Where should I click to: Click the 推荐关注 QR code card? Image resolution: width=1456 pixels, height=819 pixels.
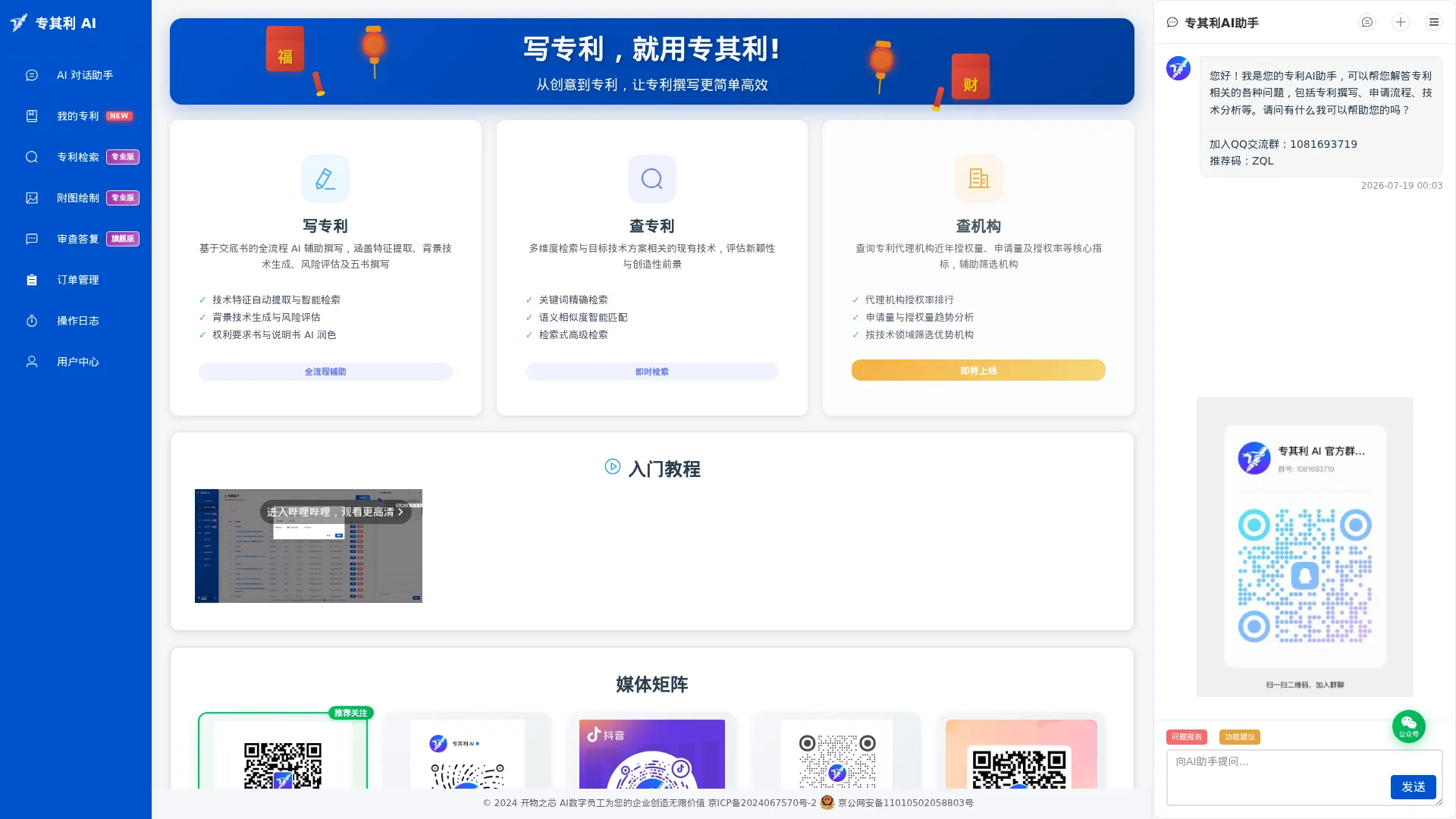point(283,751)
